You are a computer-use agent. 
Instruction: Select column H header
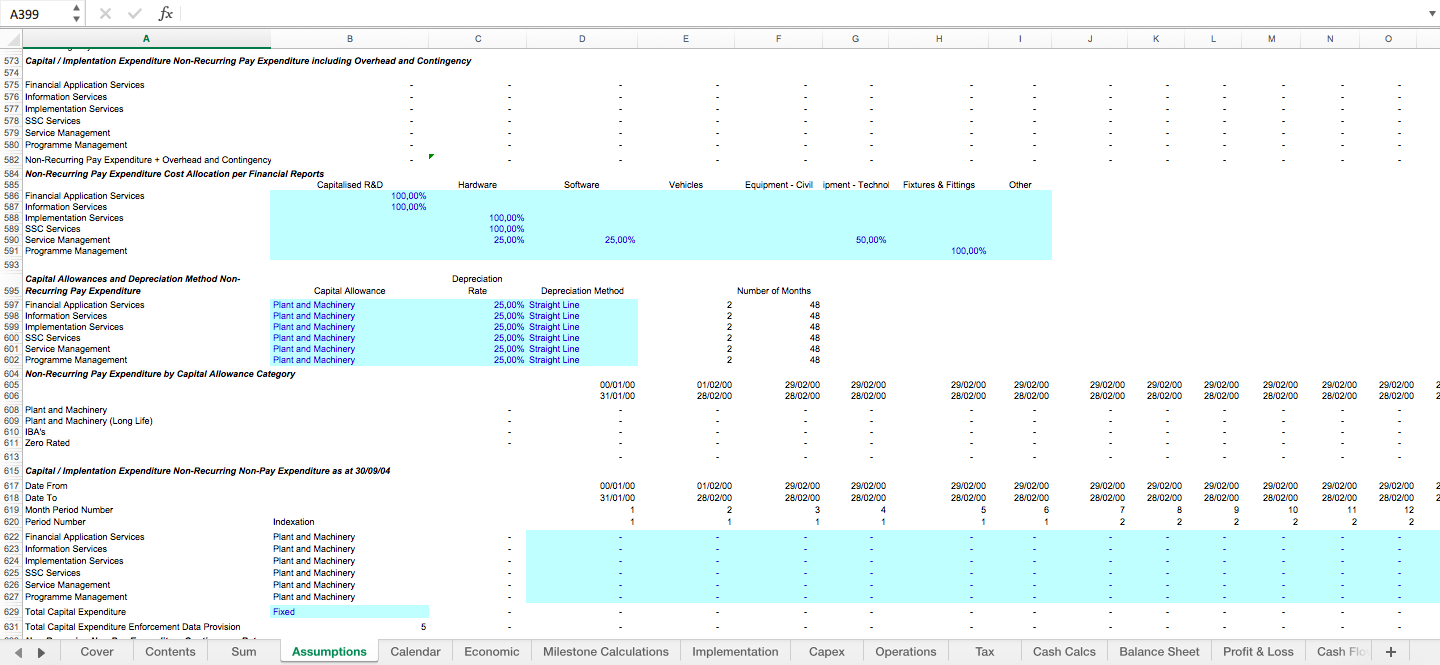point(939,39)
